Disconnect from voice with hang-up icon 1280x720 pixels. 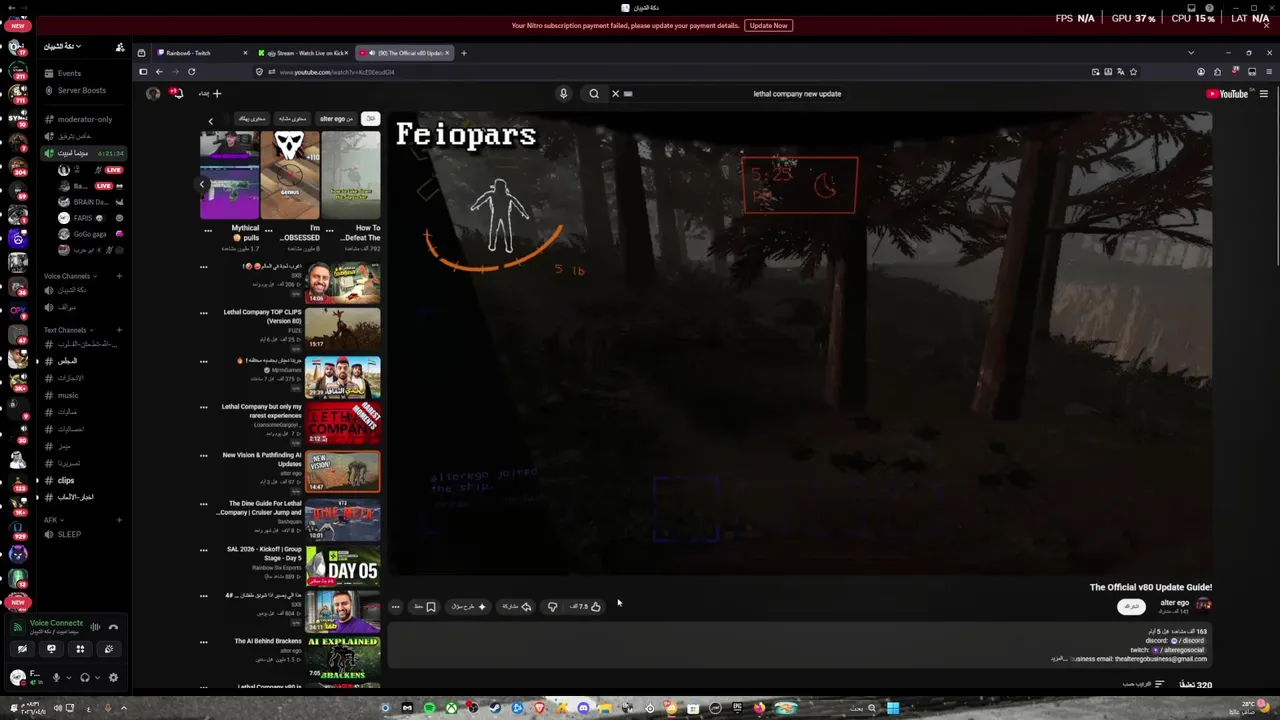pyautogui.click(x=113, y=627)
